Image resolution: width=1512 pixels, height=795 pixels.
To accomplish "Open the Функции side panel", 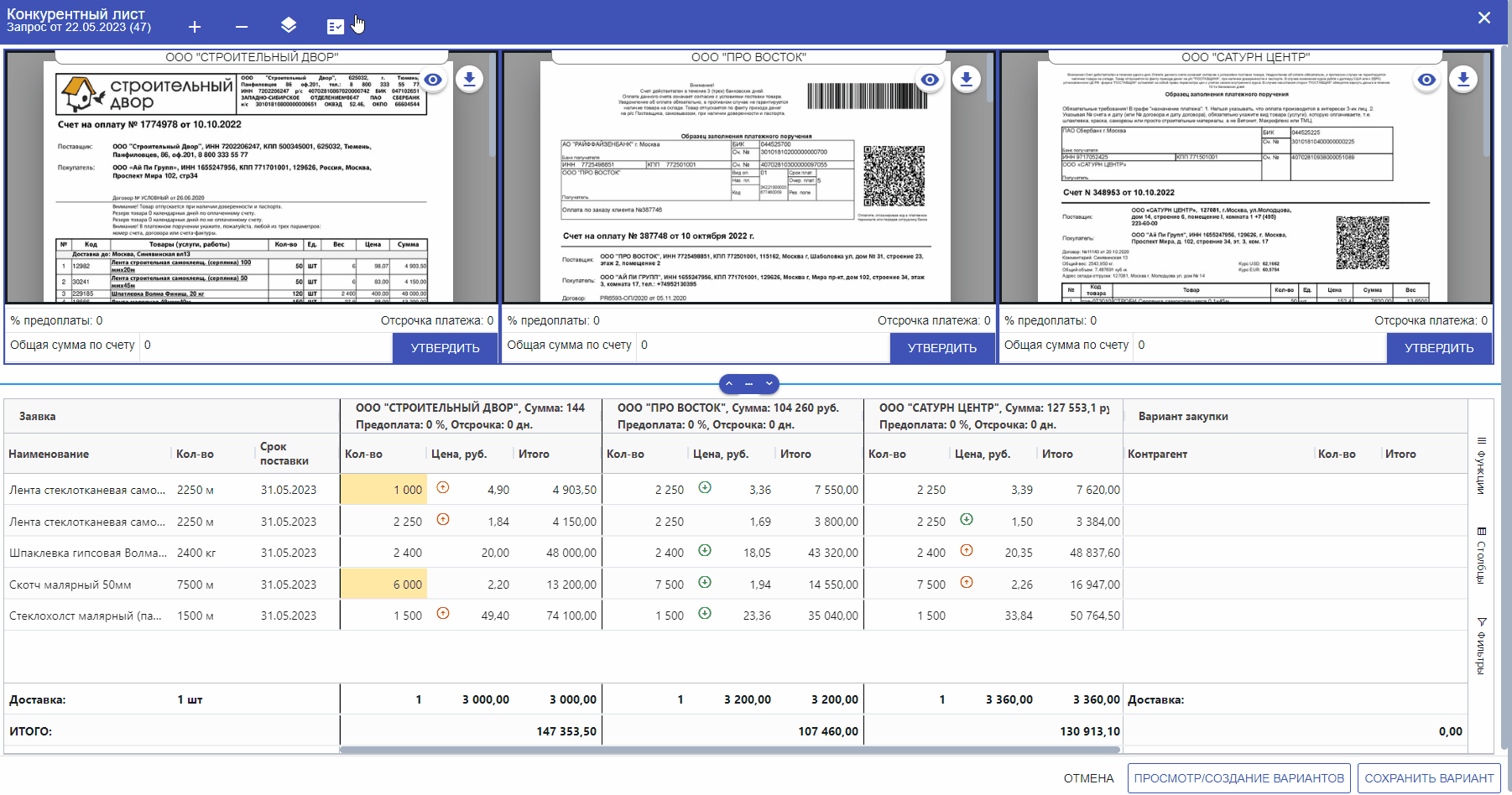I will click(x=1482, y=466).
